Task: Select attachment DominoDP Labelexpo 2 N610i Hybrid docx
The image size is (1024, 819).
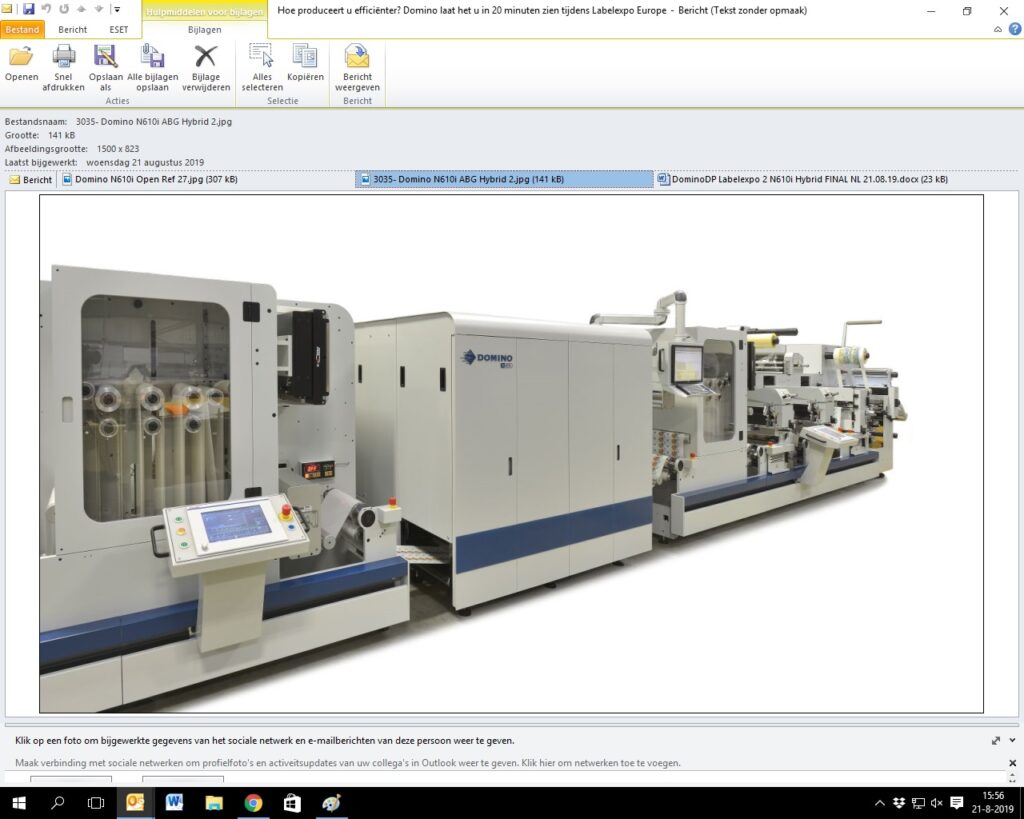Action: tap(803, 179)
